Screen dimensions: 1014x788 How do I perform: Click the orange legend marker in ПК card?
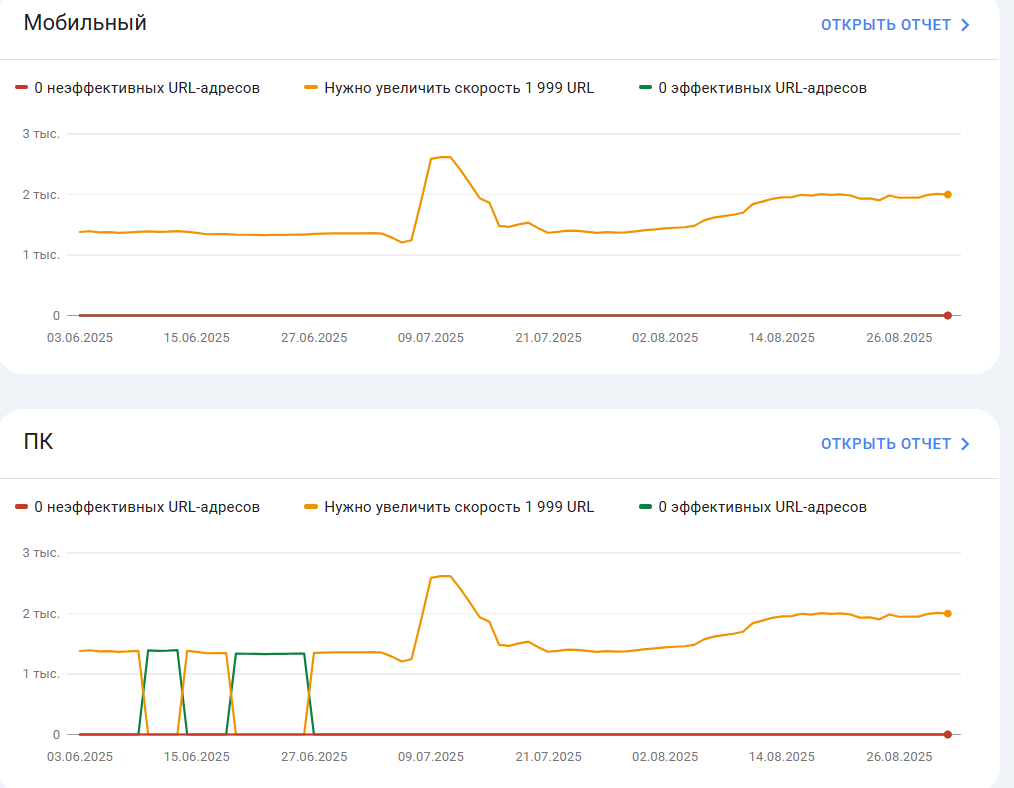[x=311, y=506]
